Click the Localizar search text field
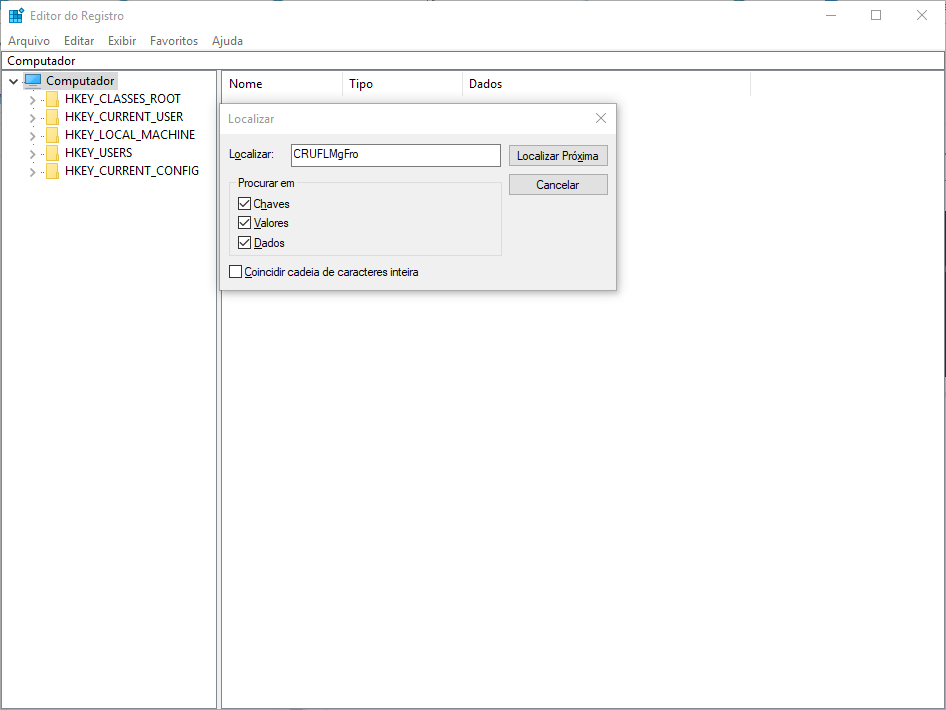The height and width of the screenshot is (710, 946). (396, 155)
